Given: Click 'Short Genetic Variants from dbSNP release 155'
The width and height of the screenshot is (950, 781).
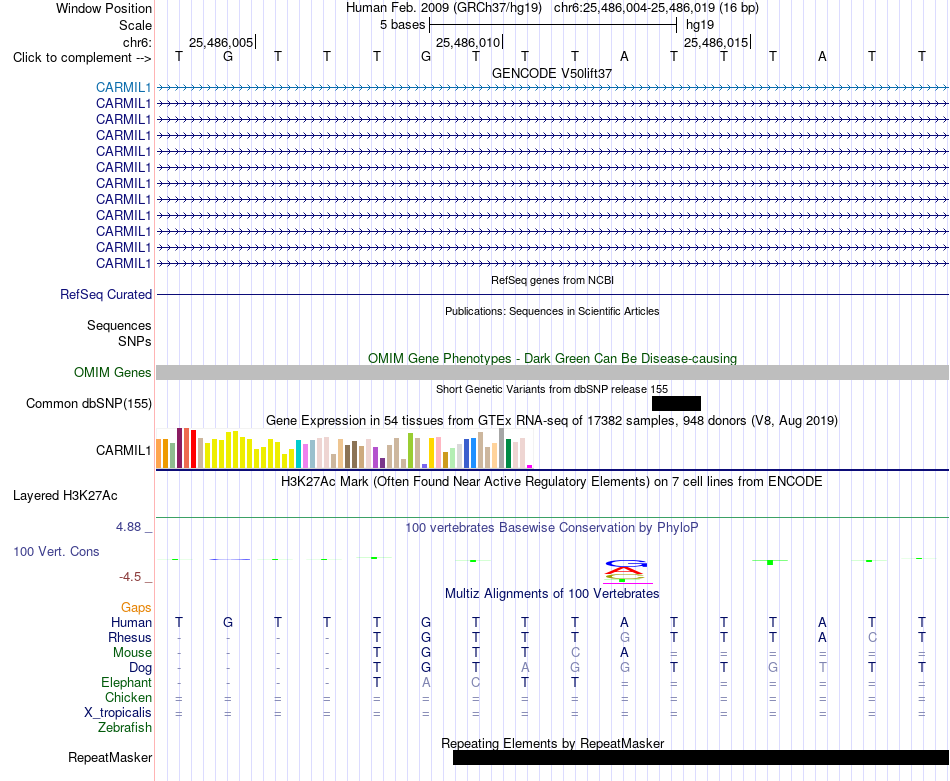Looking at the screenshot, I should (x=552, y=389).
